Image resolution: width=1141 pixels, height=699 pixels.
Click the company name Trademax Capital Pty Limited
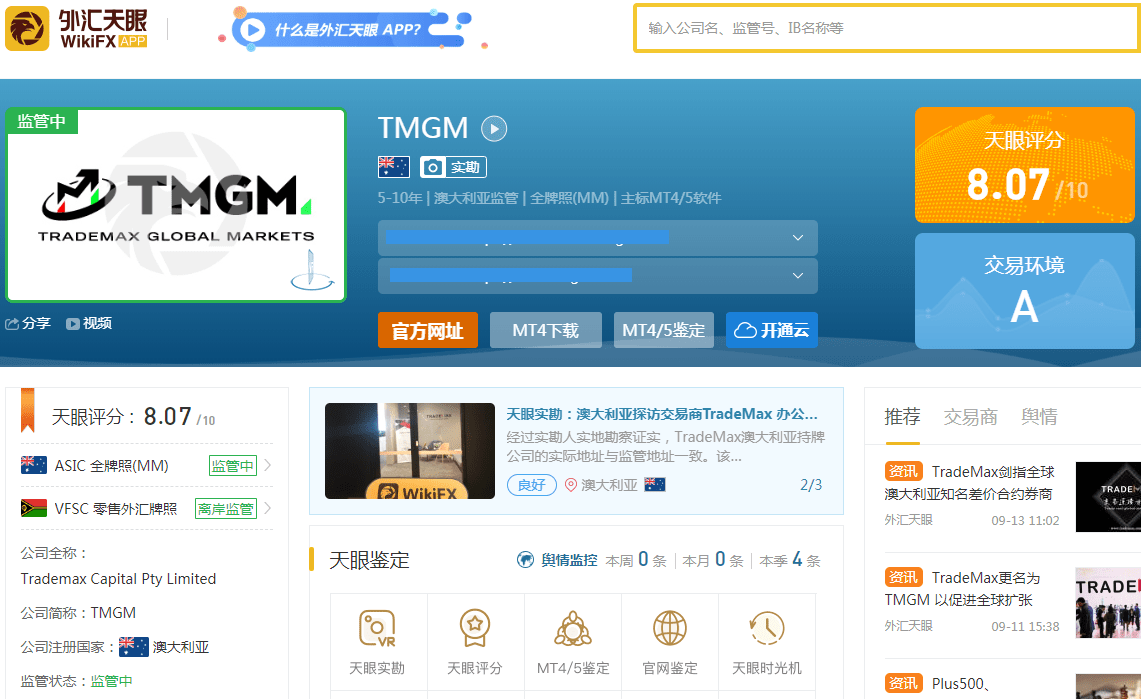coord(119,579)
